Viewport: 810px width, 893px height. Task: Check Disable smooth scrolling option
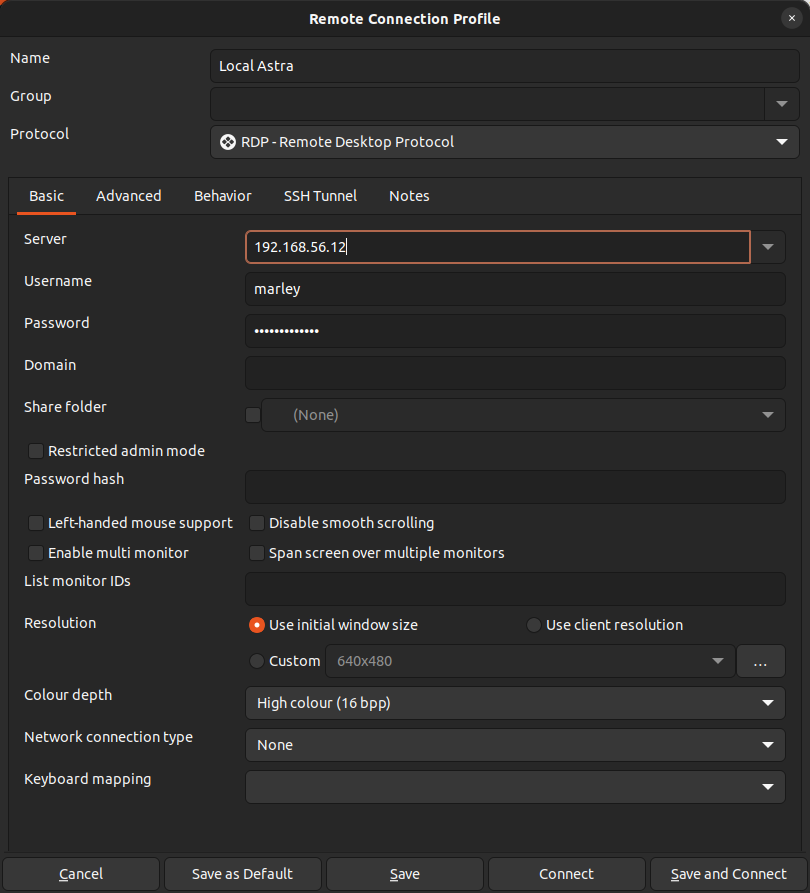coord(257,523)
